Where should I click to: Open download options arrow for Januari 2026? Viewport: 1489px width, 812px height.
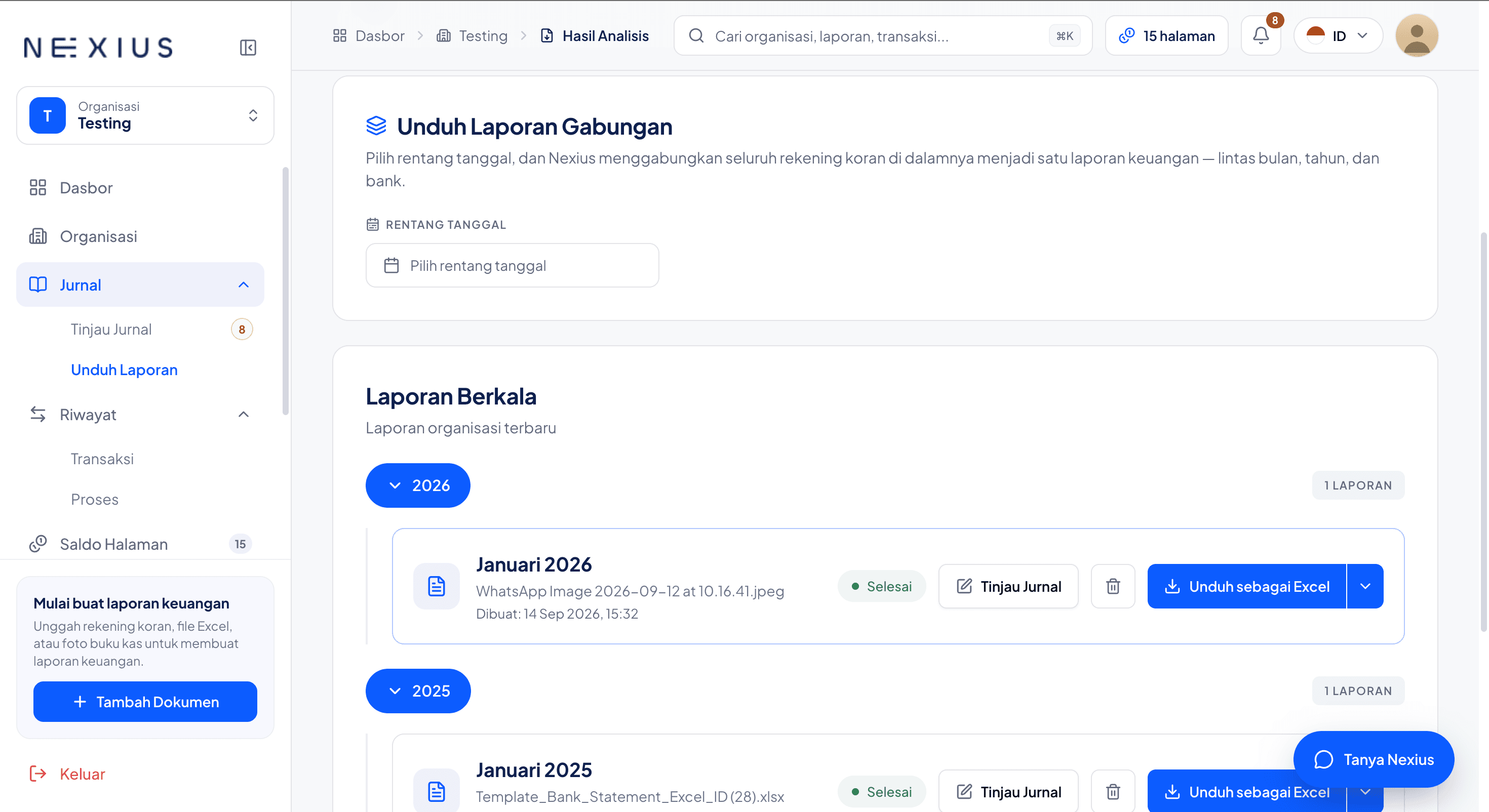[1365, 586]
